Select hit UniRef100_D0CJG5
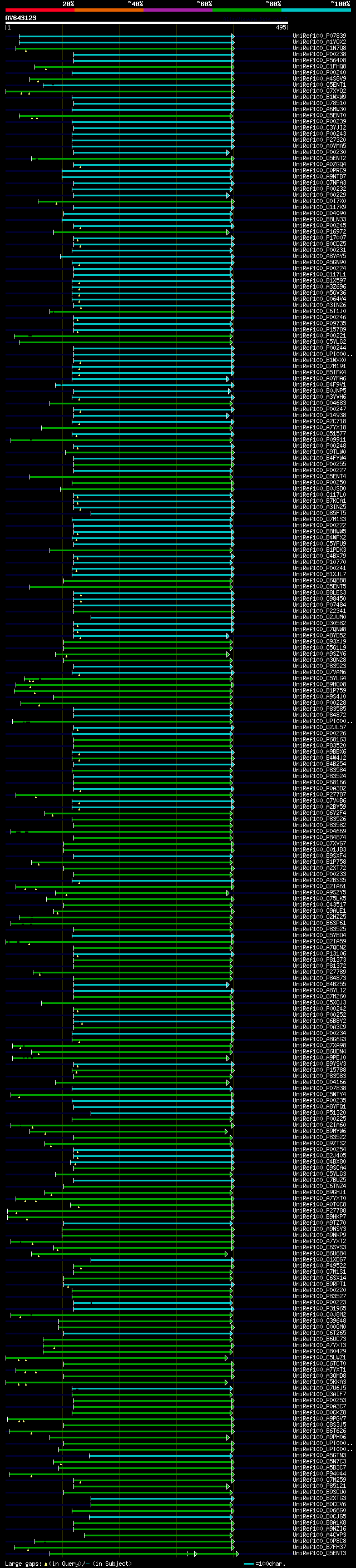 [x=319, y=1516]
